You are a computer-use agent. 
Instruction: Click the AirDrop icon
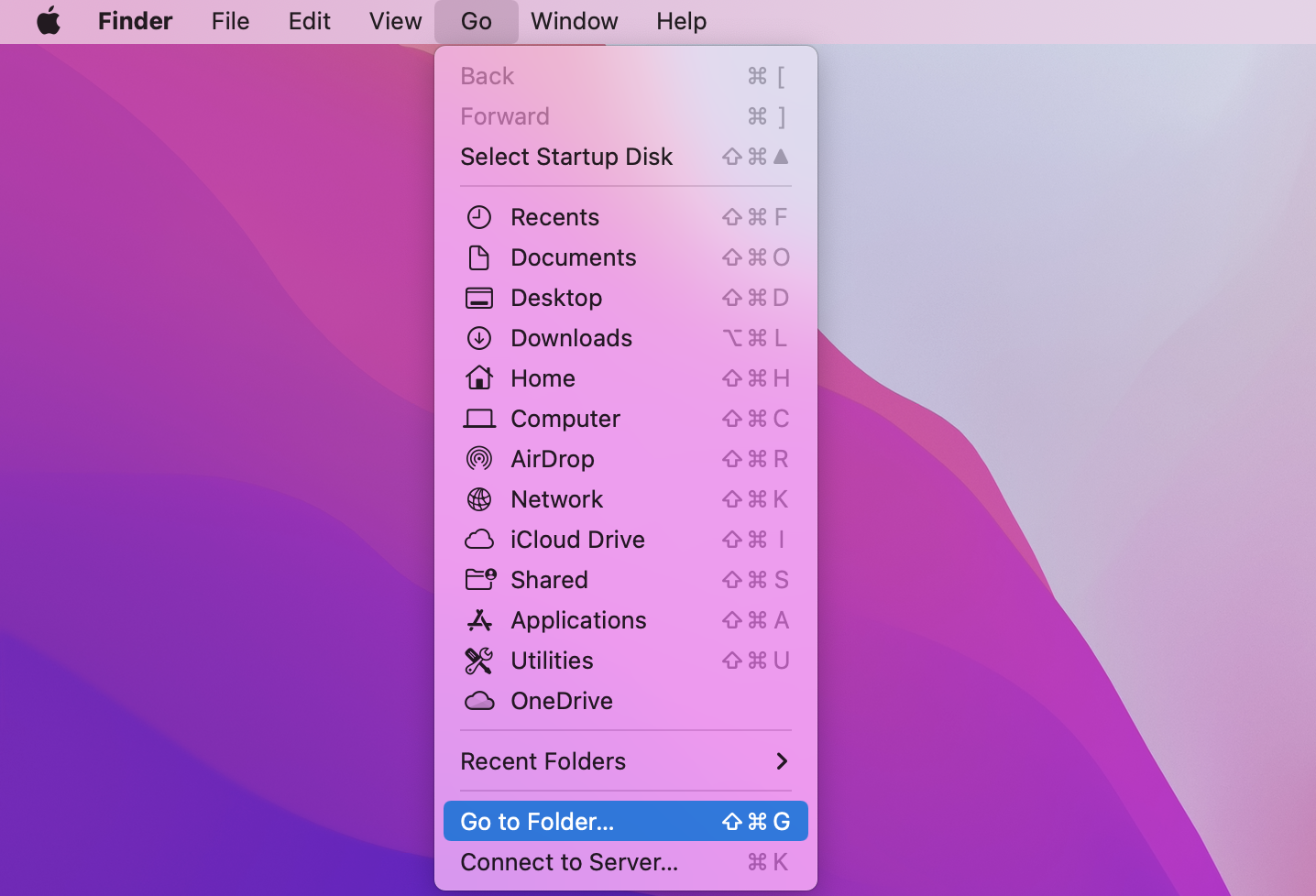click(x=479, y=459)
